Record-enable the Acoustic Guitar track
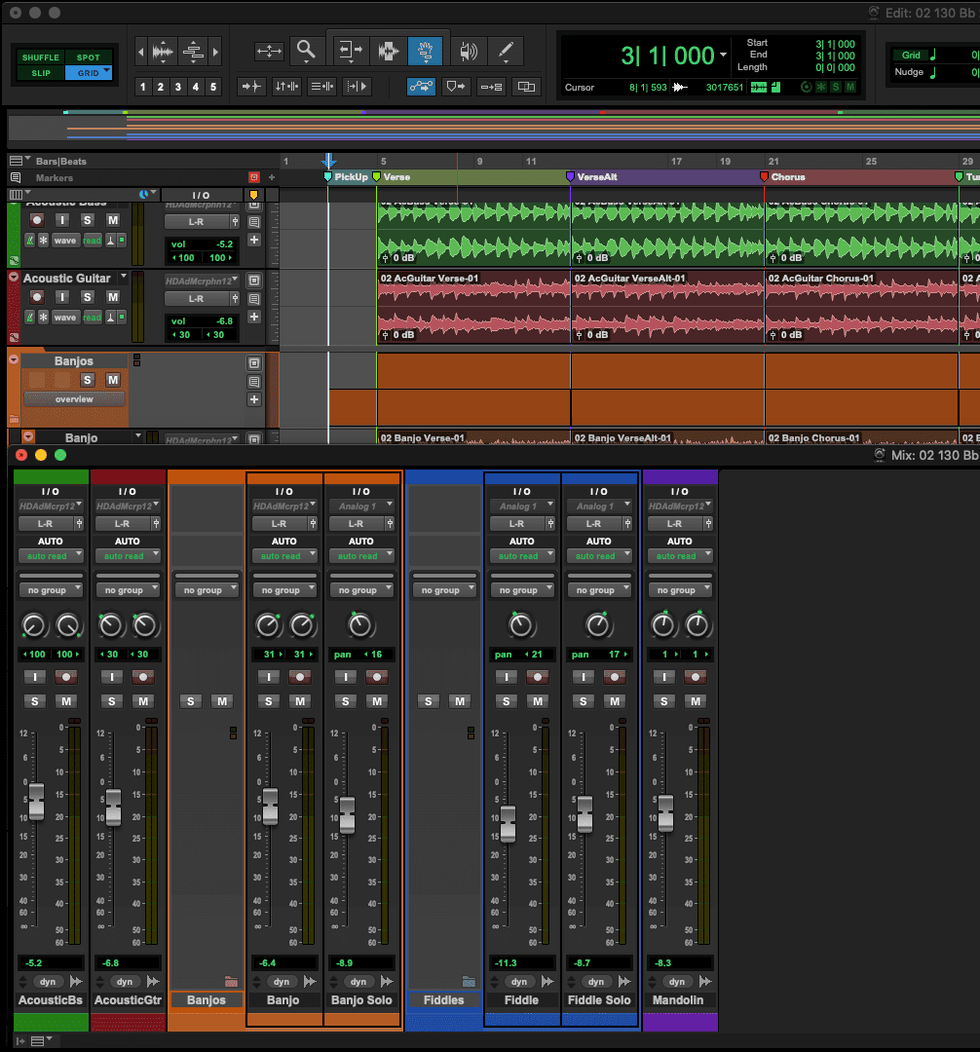The image size is (980, 1052). click(37, 297)
